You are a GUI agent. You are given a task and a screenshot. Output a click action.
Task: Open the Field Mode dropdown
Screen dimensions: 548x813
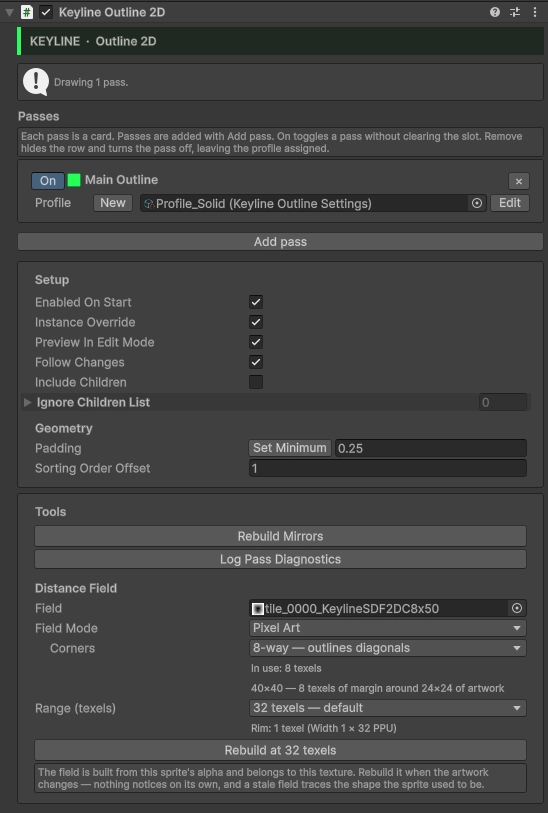[x=387, y=628]
